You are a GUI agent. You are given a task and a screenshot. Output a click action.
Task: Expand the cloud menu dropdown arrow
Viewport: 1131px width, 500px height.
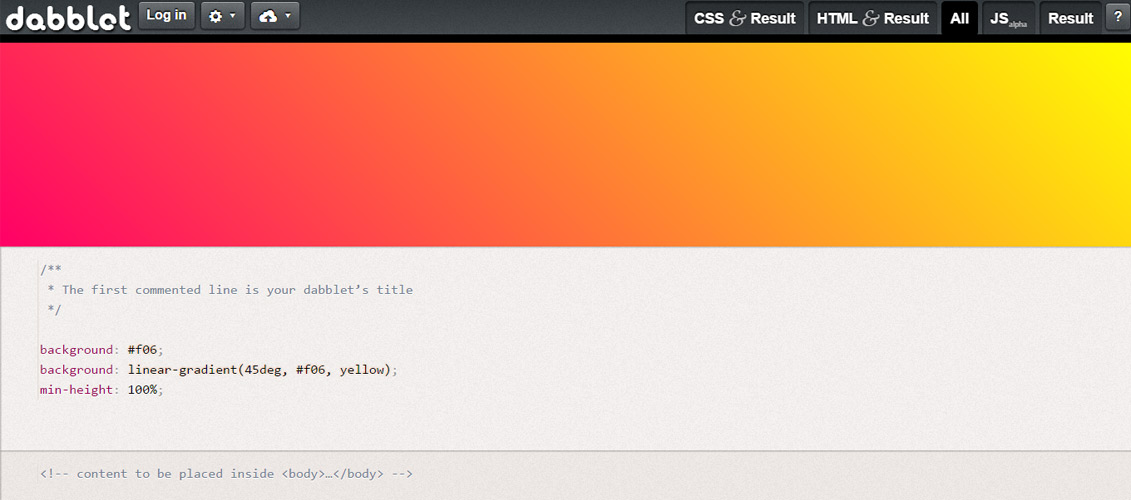pyautogui.click(x=288, y=16)
